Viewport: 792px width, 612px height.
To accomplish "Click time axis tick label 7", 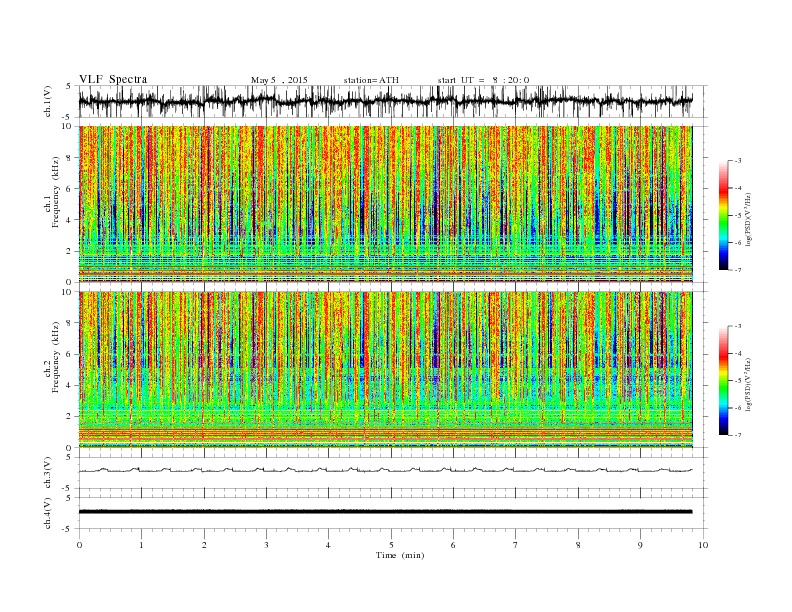I will pos(516,545).
